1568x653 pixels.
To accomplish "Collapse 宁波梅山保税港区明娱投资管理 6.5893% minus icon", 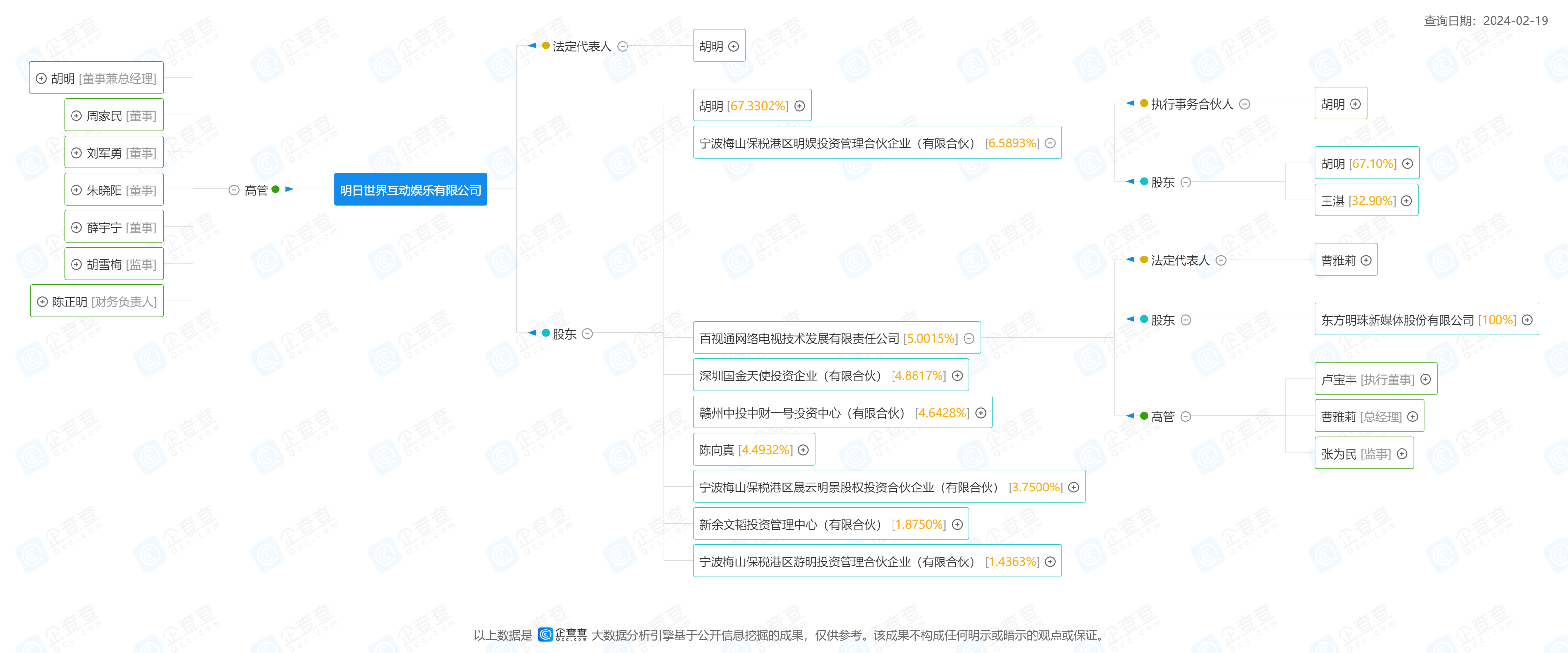I will (x=1050, y=143).
